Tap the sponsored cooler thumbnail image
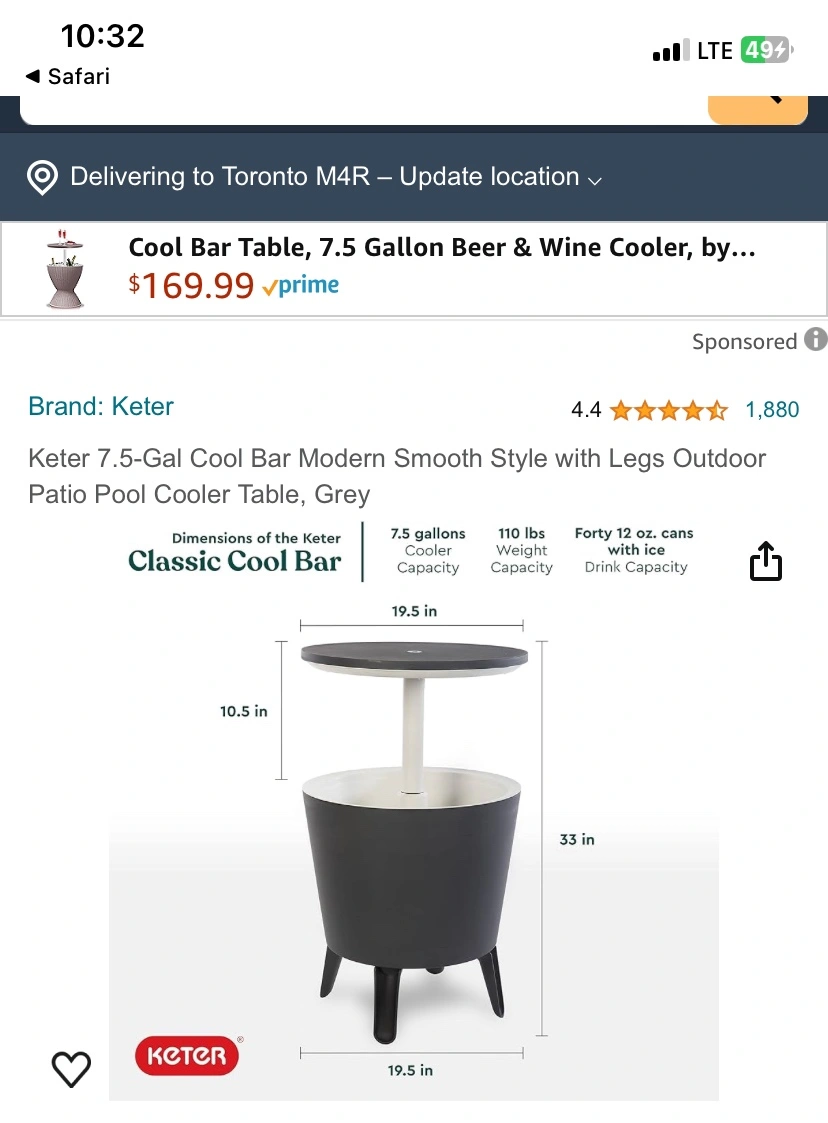 pyautogui.click(x=64, y=269)
